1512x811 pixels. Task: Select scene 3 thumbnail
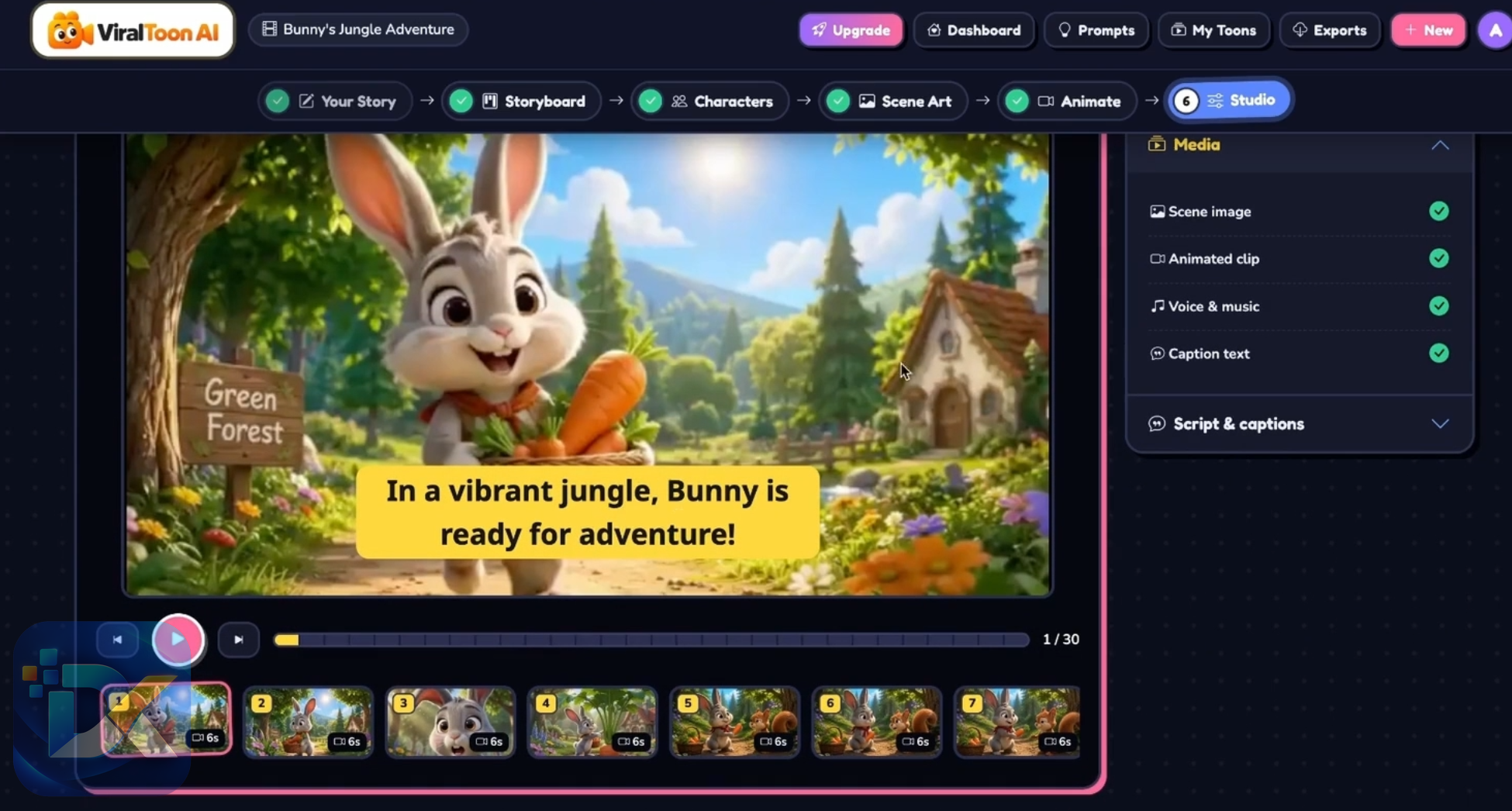point(450,722)
